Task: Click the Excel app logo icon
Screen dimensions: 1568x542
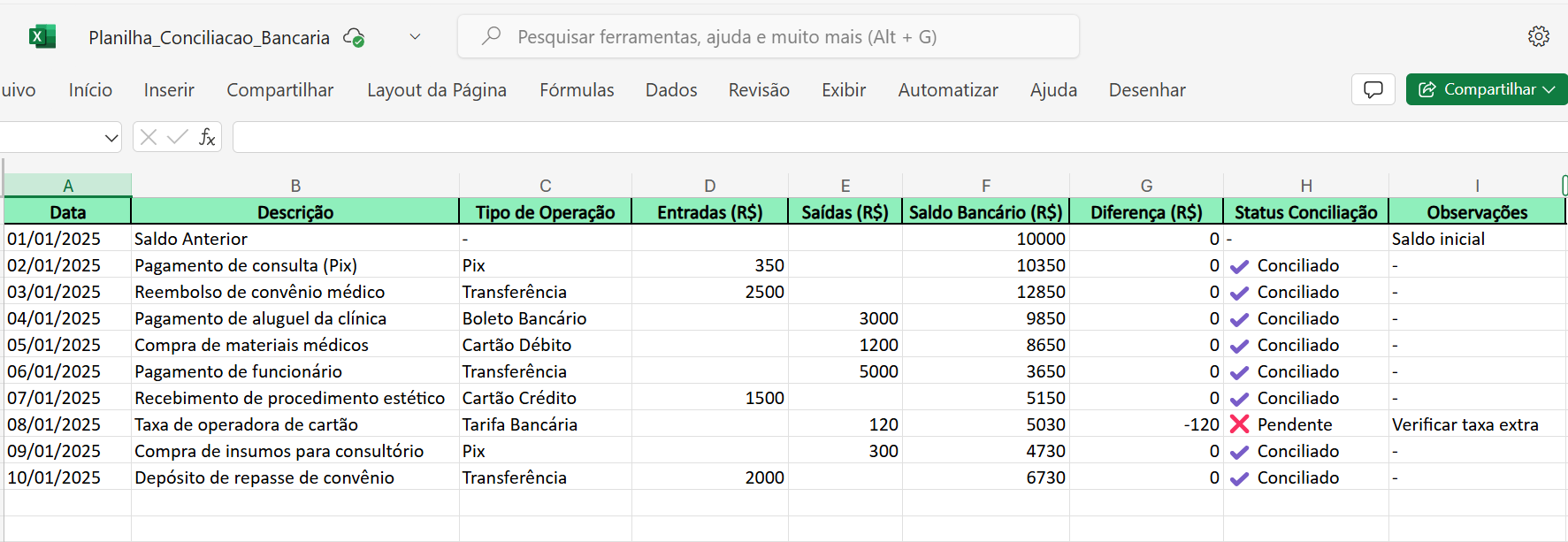Action: pos(42,37)
